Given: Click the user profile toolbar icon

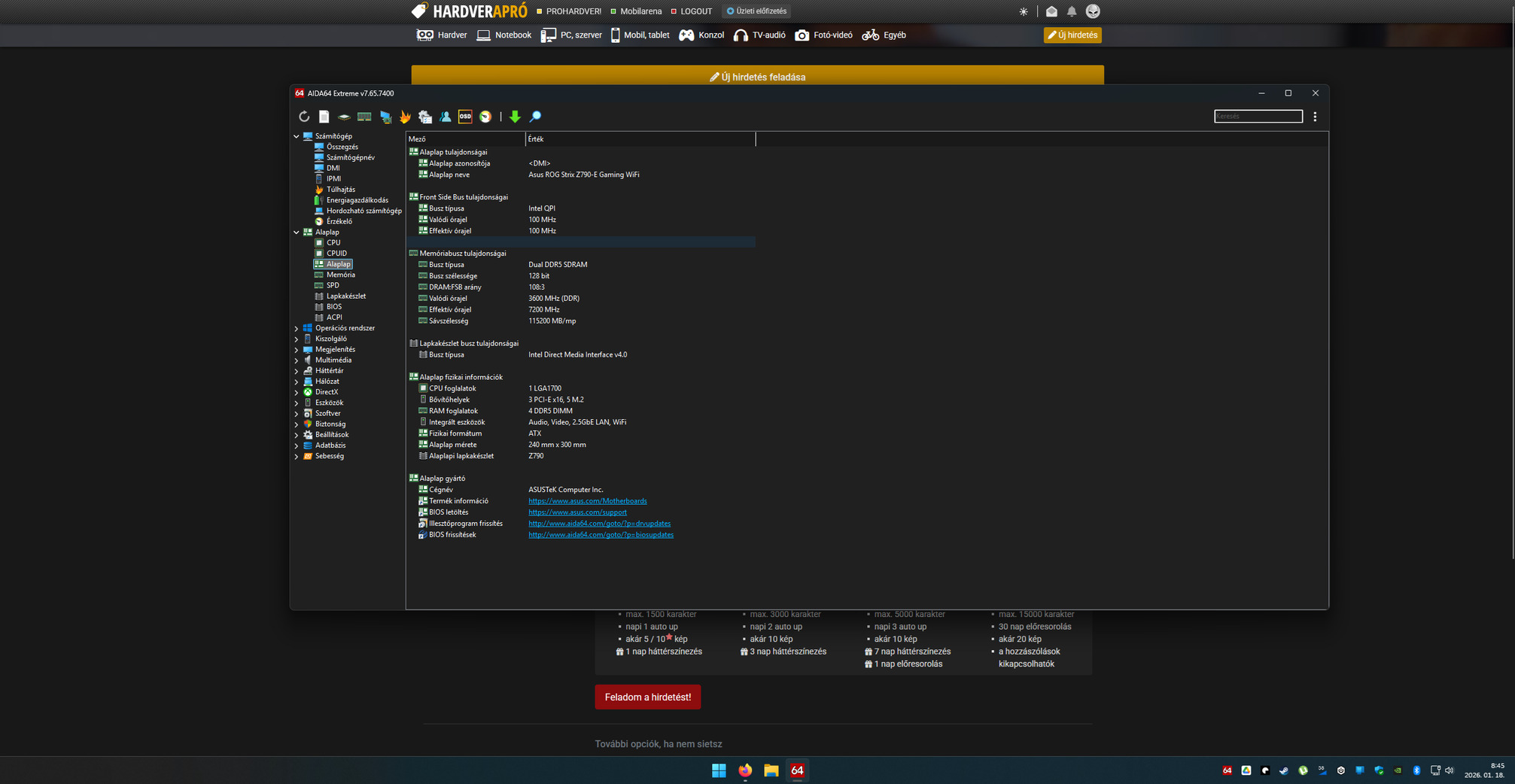Looking at the screenshot, I should click(x=446, y=117).
